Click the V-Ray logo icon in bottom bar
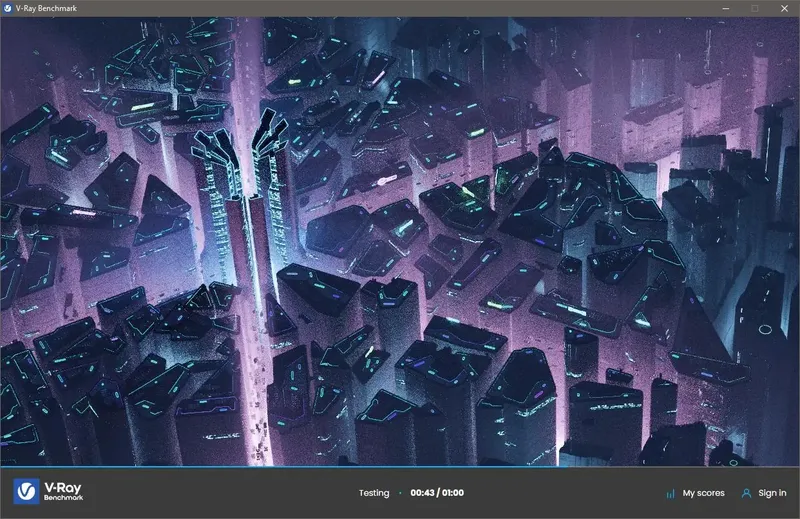This screenshot has height=519, width=800. 26,491
